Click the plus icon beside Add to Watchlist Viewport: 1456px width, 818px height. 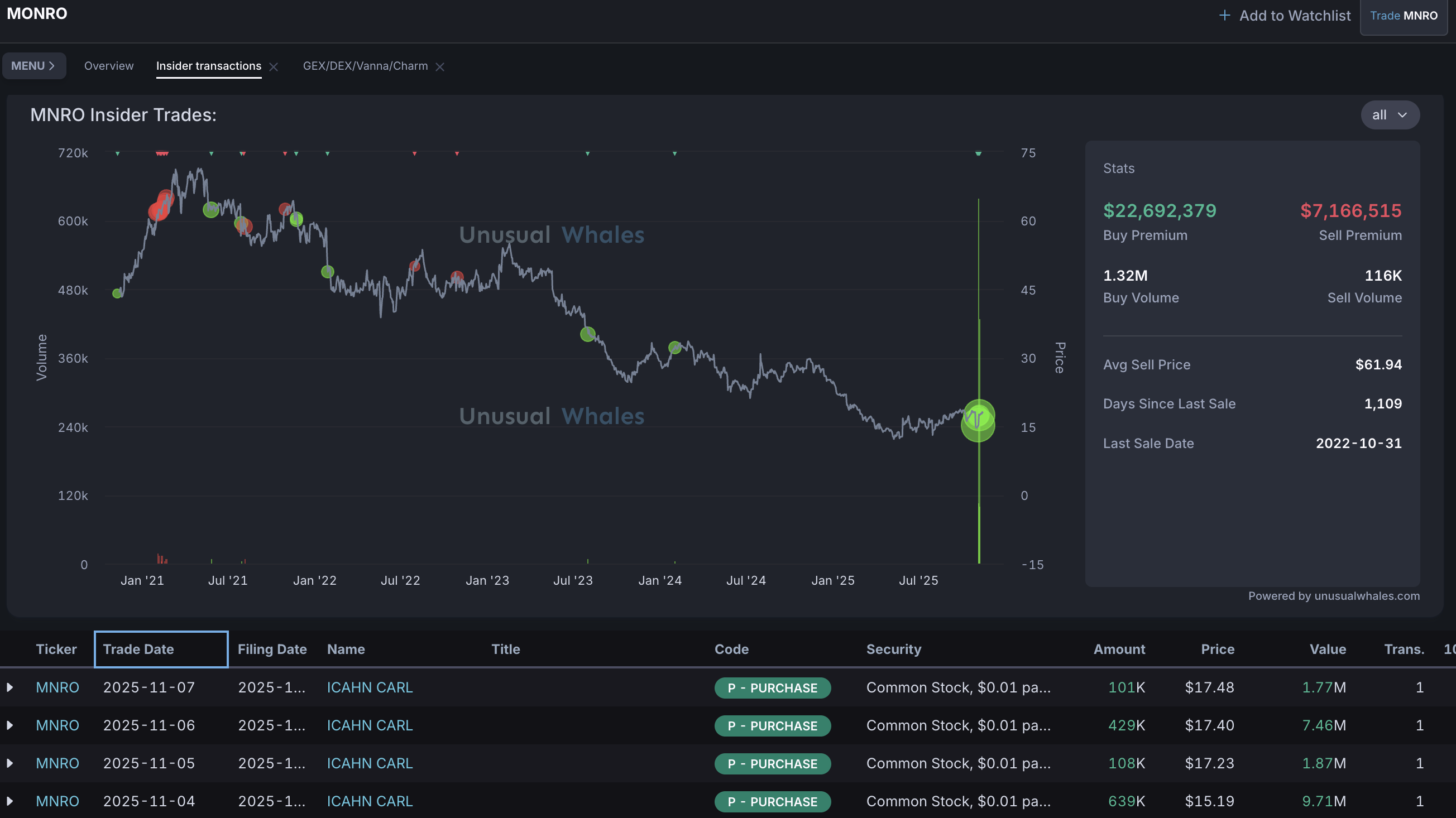point(1224,15)
